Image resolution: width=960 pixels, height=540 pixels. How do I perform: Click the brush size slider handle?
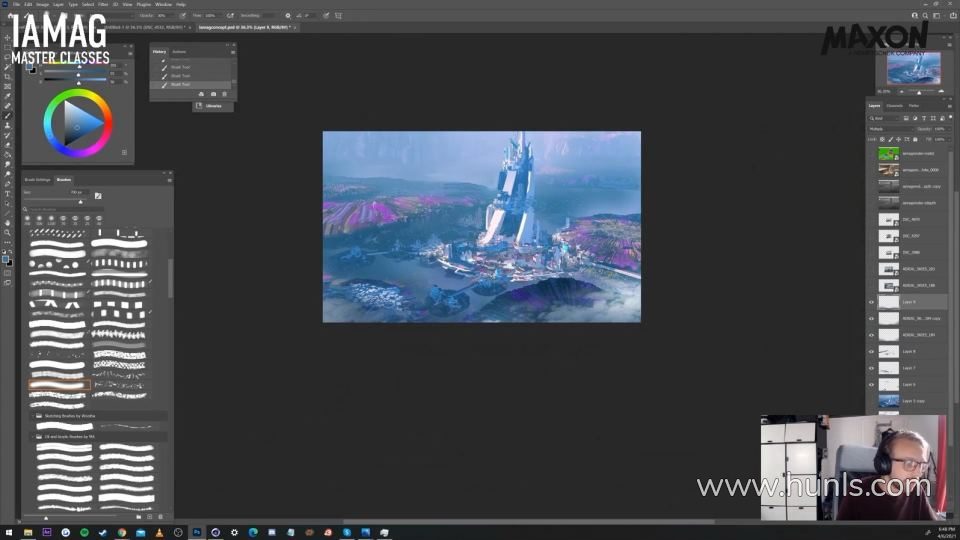(80, 202)
